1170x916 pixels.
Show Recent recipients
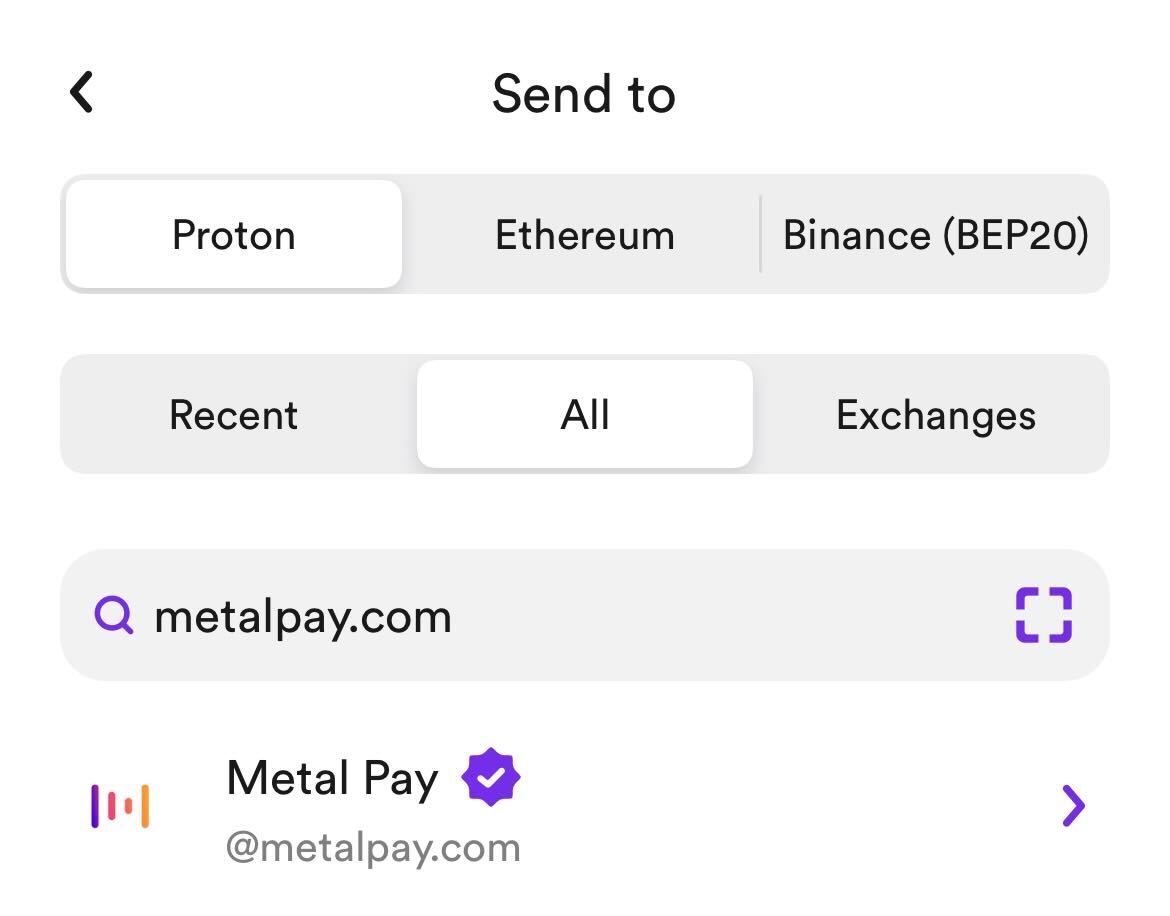[x=234, y=414]
